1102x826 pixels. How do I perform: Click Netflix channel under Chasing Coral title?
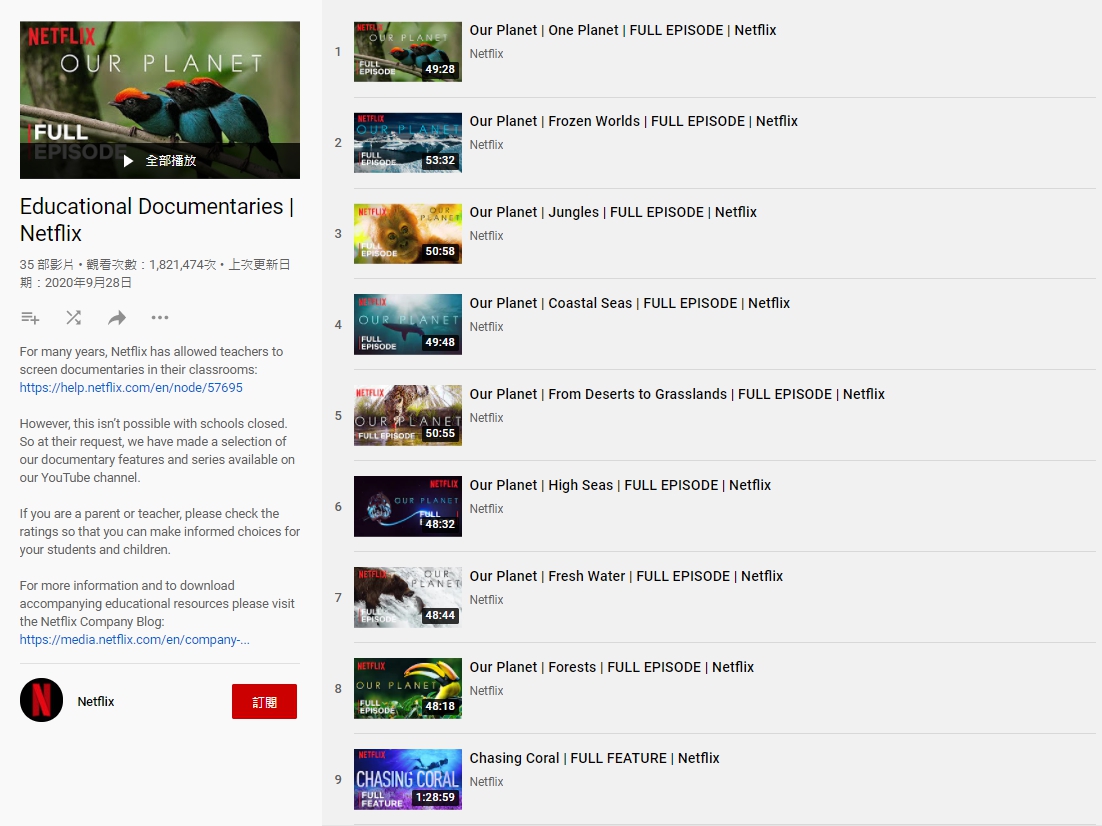(x=486, y=782)
